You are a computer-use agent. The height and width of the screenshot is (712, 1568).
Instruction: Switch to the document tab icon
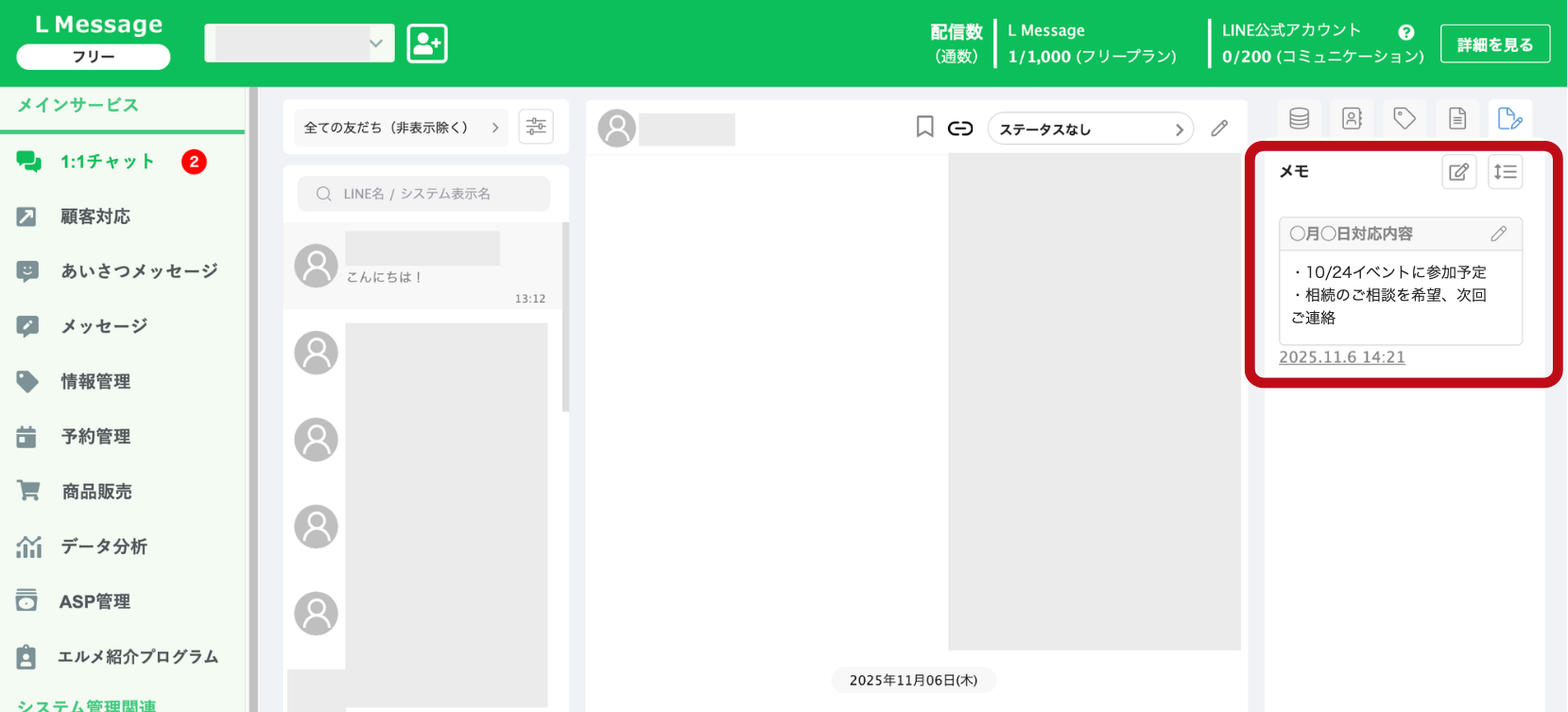pos(1457,118)
